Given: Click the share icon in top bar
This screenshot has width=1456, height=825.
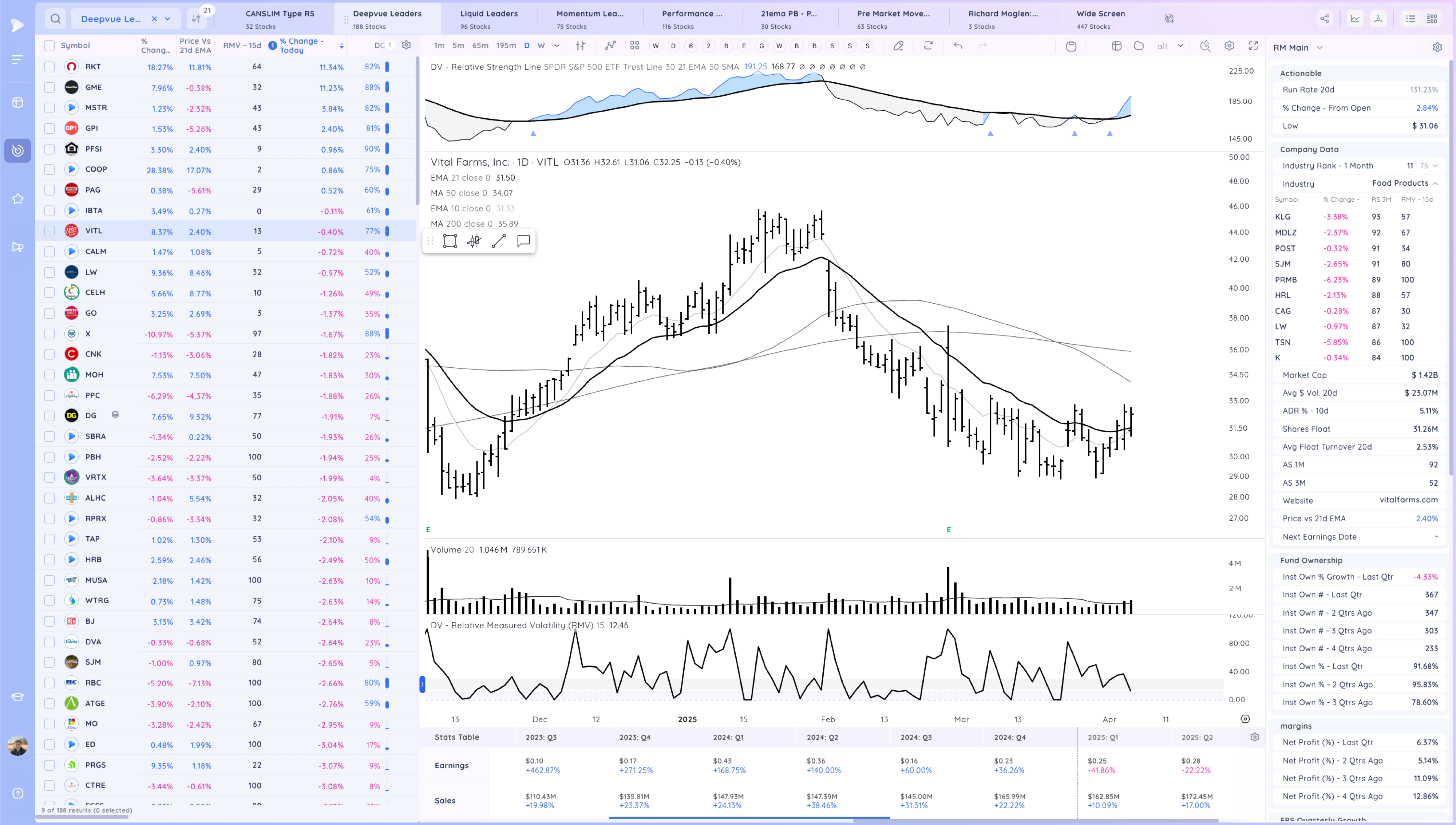Looking at the screenshot, I should (x=1325, y=19).
